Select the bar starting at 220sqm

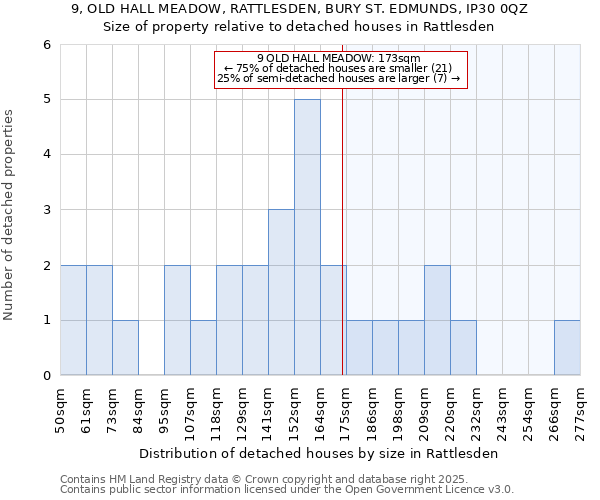(463, 348)
